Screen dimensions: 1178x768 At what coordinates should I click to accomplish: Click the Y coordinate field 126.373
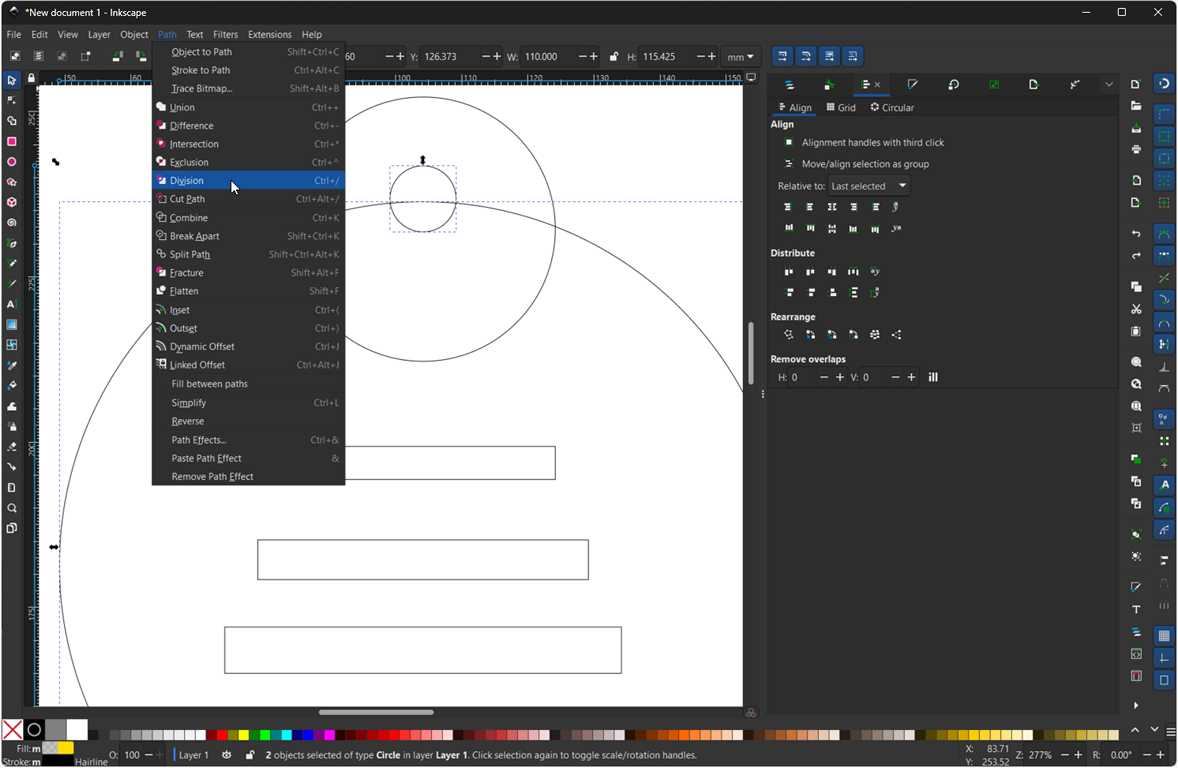449,56
